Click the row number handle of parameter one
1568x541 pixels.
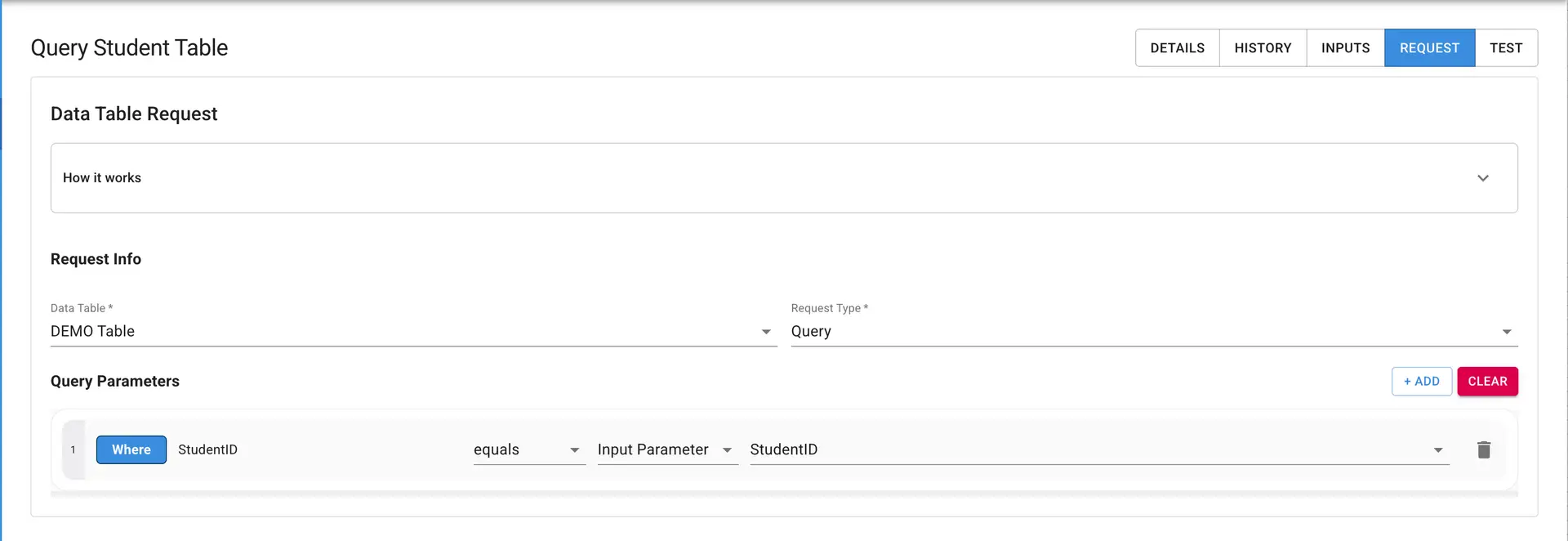point(73,449)
